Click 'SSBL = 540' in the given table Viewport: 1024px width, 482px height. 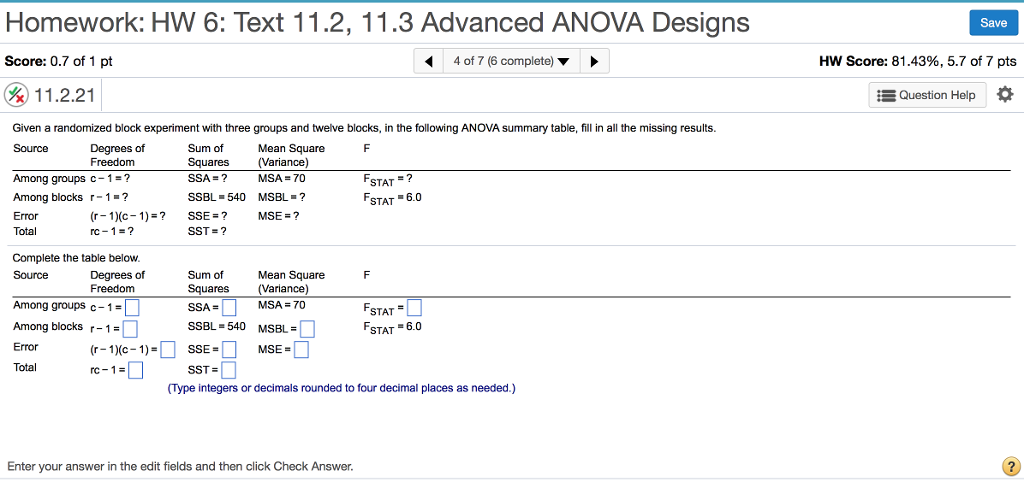point(216,197)
